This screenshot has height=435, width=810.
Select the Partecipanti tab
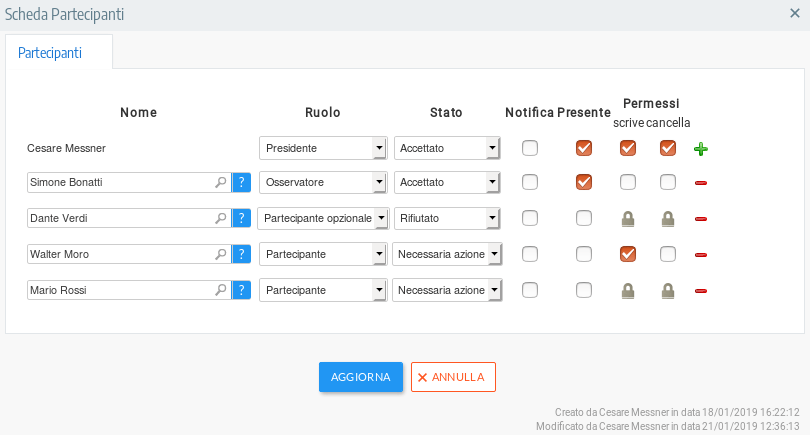click(x=50, y=52)
